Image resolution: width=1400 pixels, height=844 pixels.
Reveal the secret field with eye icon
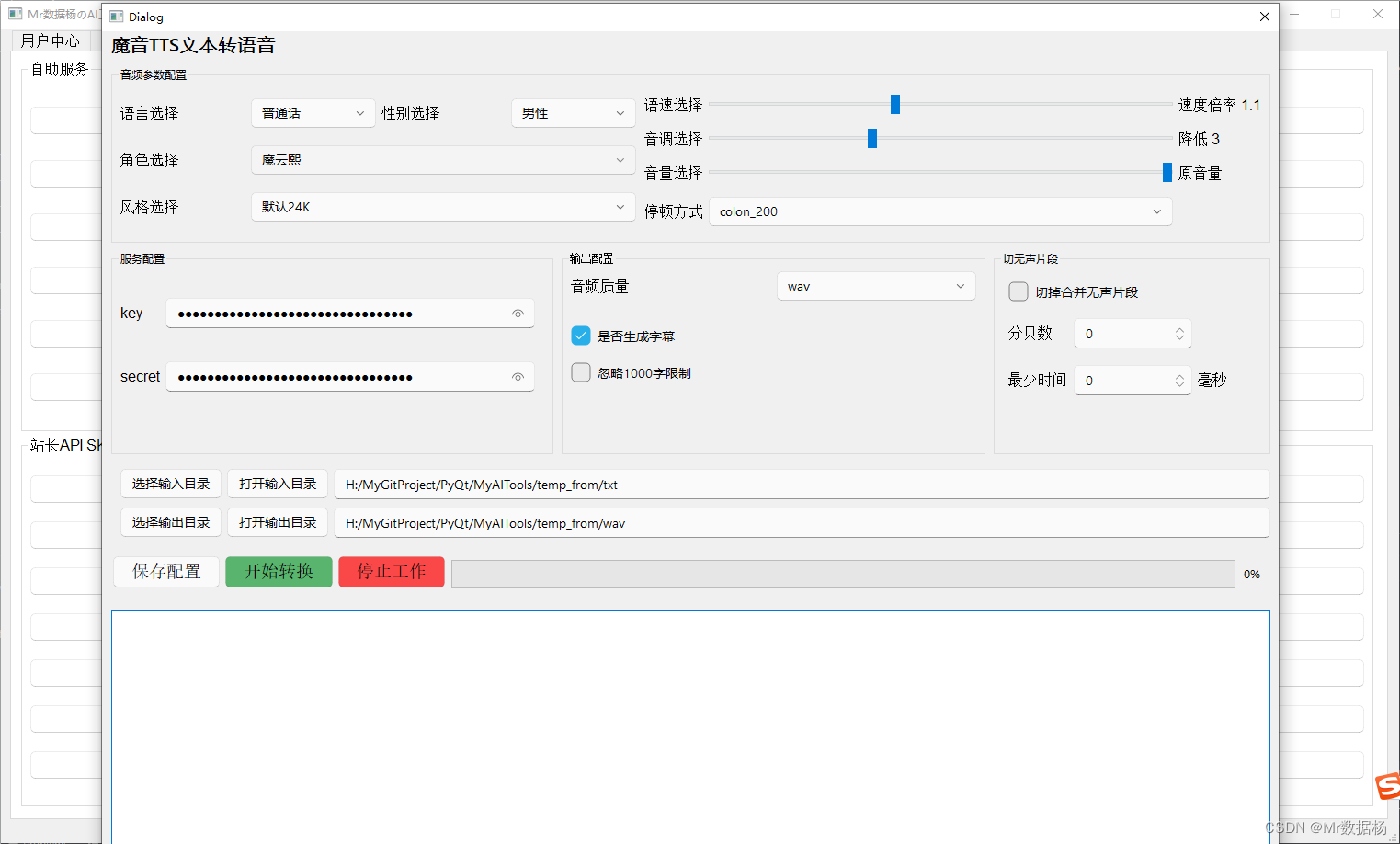pos(518,377)
